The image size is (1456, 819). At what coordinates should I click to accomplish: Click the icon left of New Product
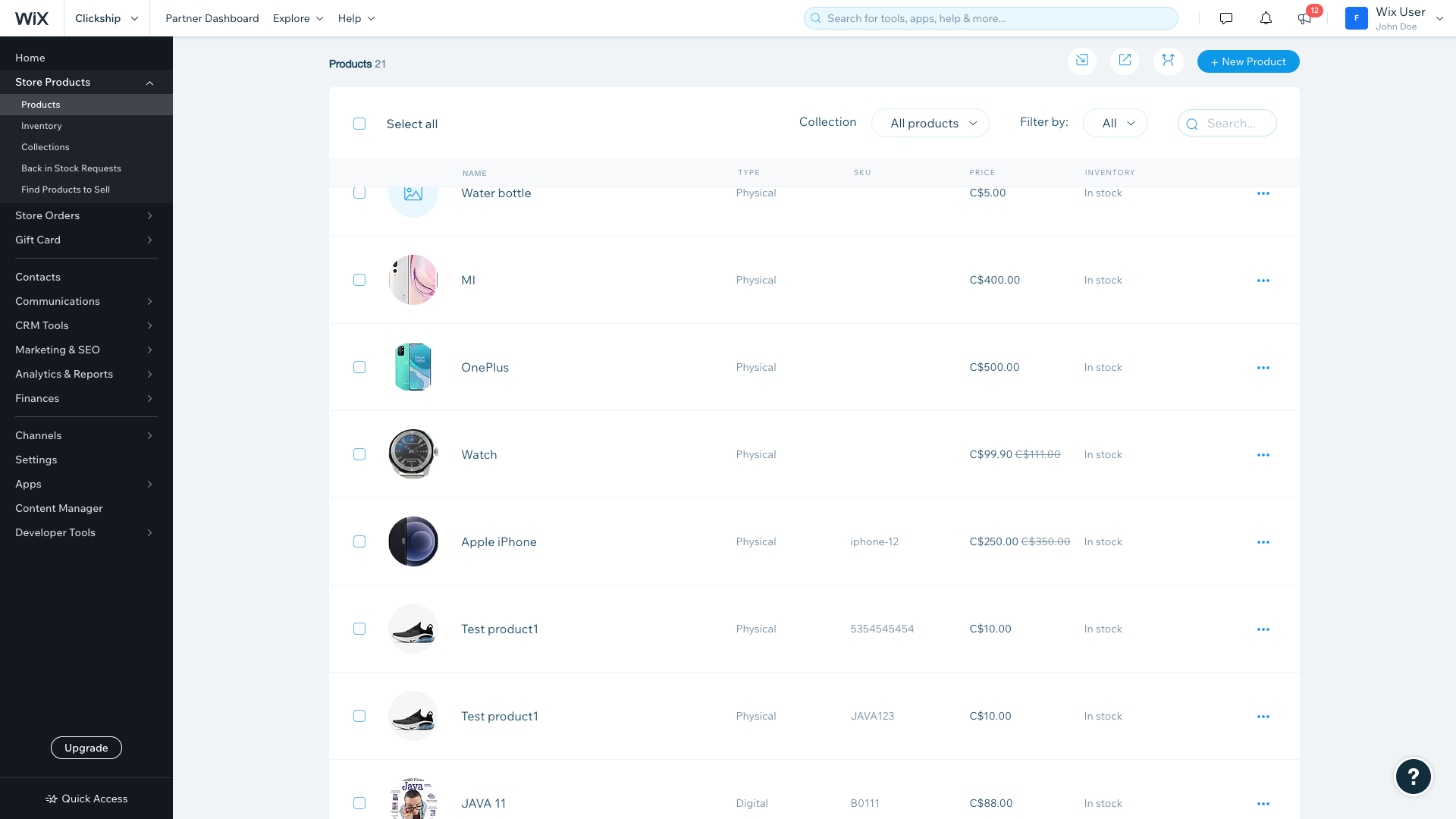coord(1168,61)
